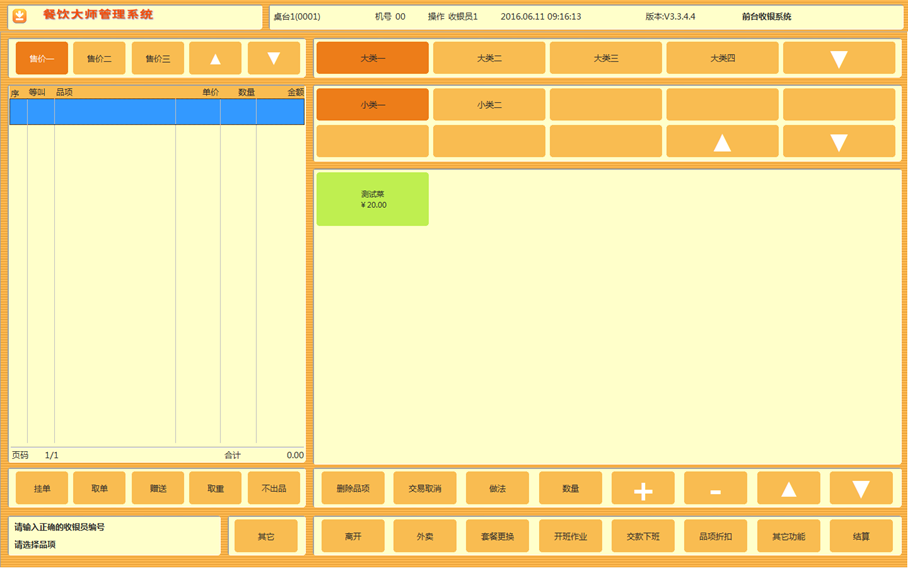Switch to price level 售价二
Screen dimensions: 908x568
pos(99,59)
